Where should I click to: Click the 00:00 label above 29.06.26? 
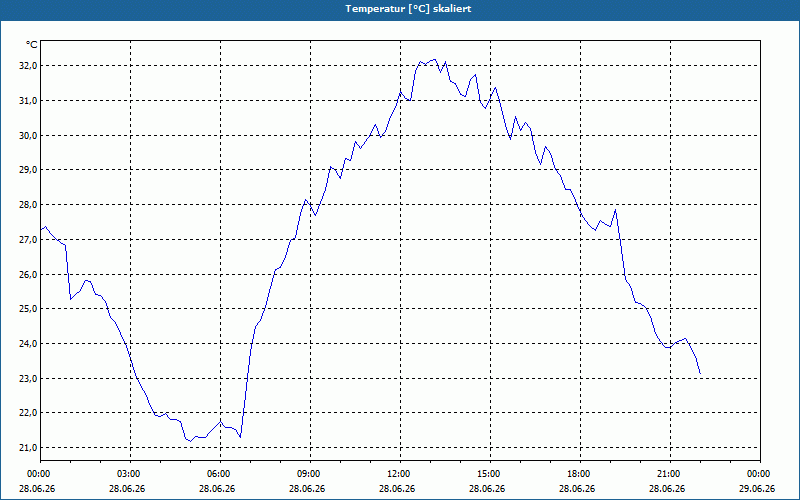click(760, 474)
